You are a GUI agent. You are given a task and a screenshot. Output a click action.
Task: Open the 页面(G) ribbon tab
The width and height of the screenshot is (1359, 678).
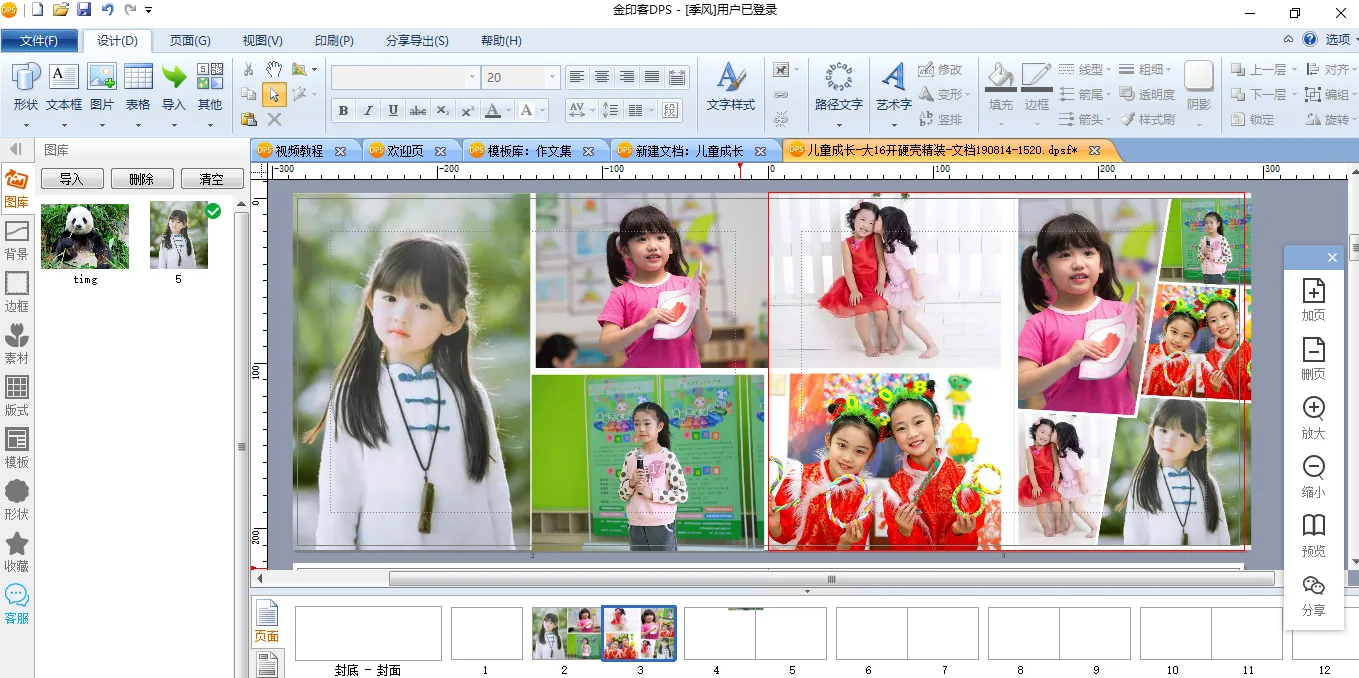(190, 41)
